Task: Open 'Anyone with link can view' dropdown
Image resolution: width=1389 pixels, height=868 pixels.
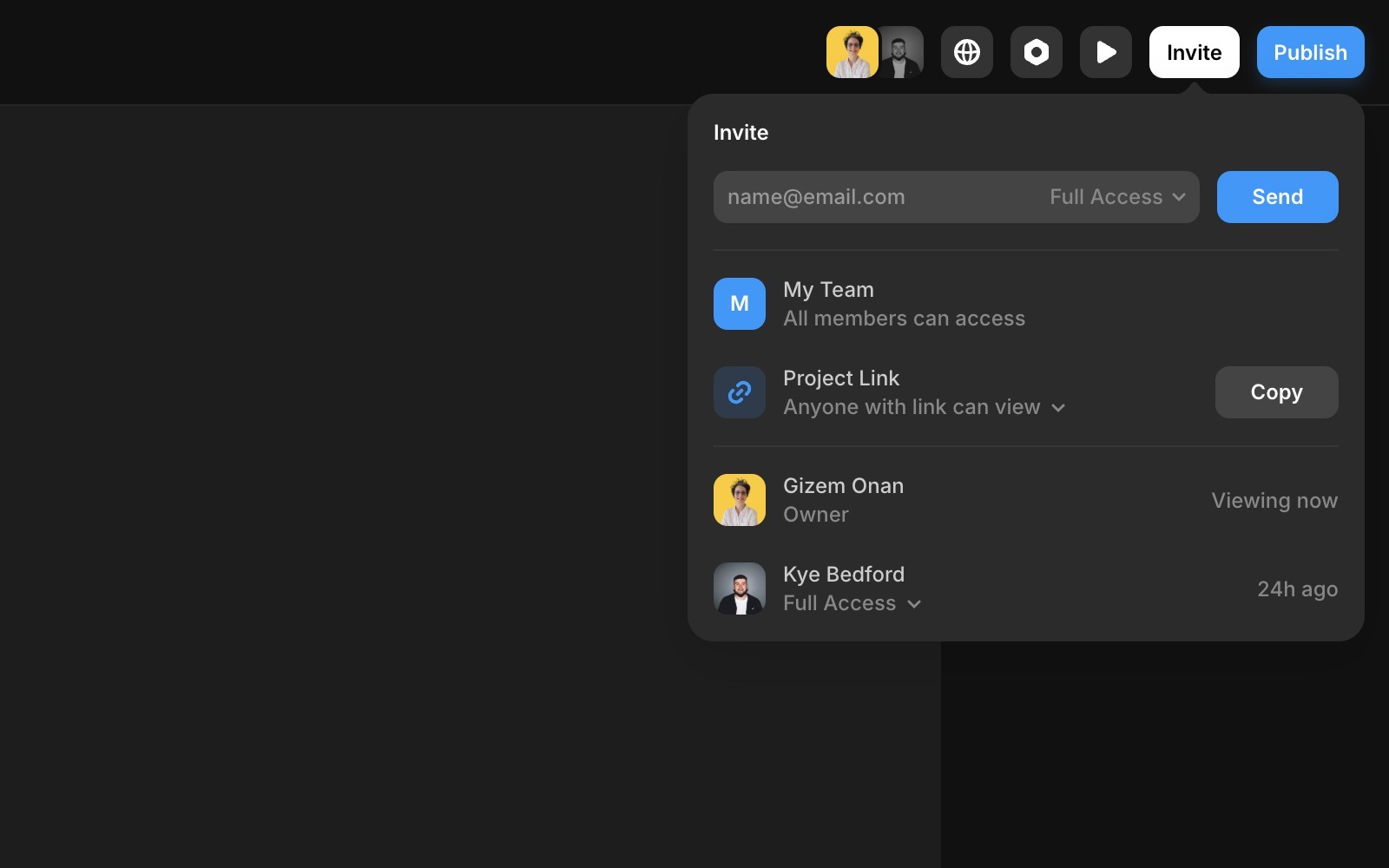Action: coord(925,407)
